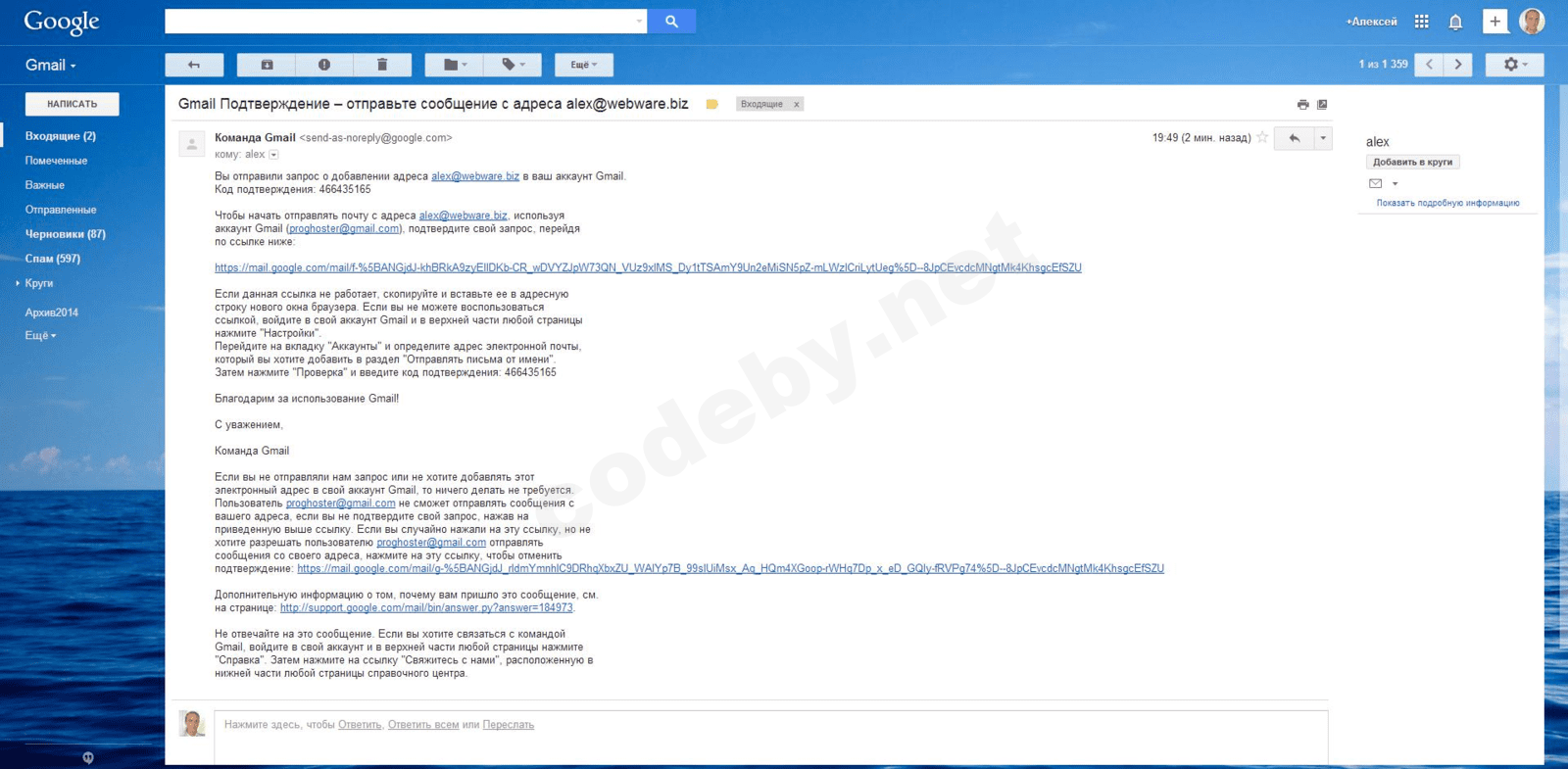Click the name alex in right panel
Image resolution: width=1568 pixels, height=769 pixels.
tap(1377, 142)
